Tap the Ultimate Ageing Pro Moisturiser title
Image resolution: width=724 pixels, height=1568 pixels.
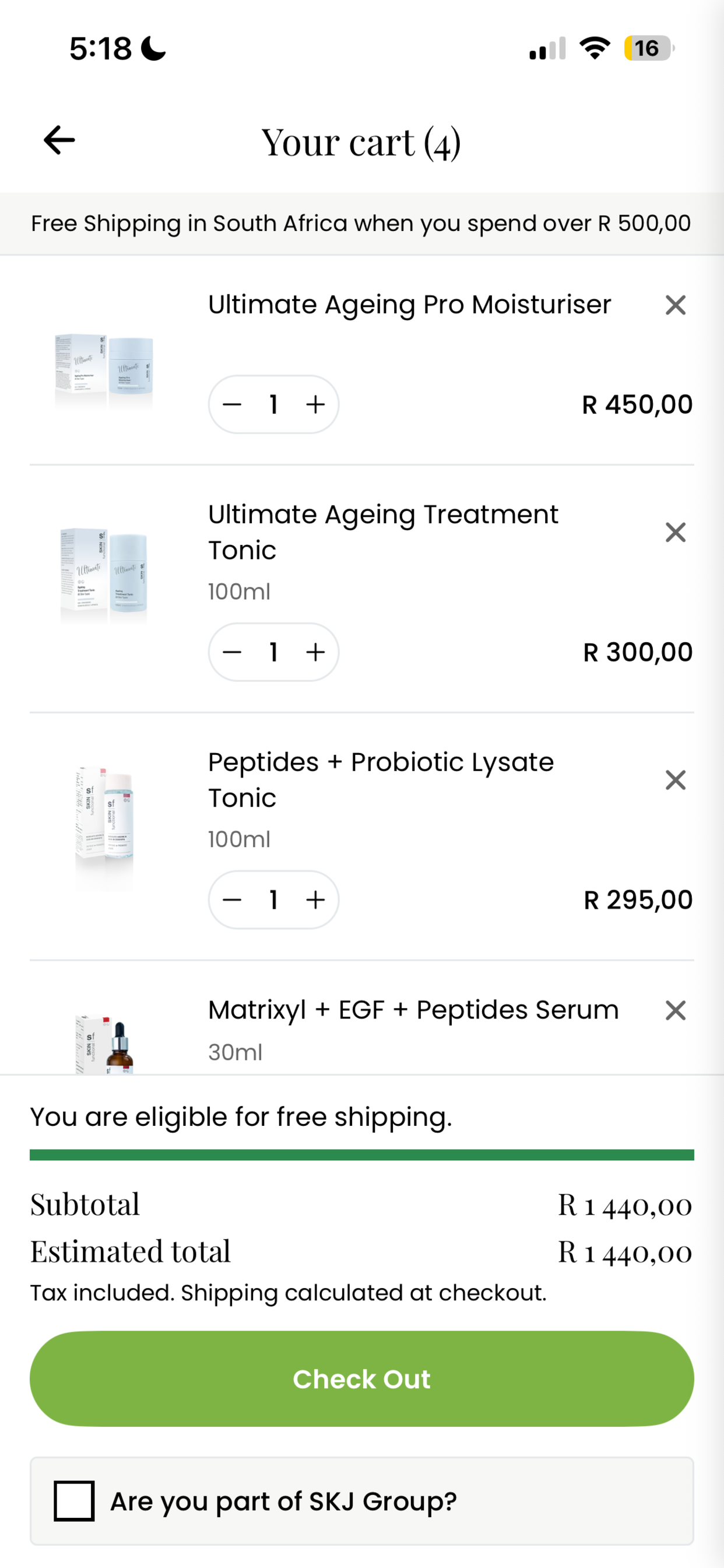(409, 304)
